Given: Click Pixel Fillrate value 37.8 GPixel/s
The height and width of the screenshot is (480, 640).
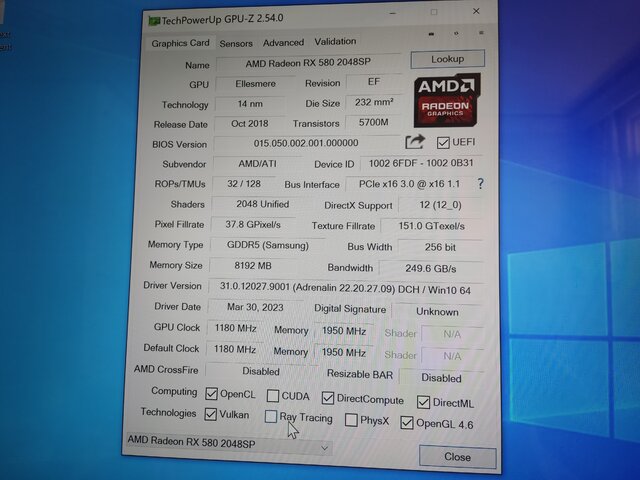Looking at the screenshot, I should (x=253, y=224).
